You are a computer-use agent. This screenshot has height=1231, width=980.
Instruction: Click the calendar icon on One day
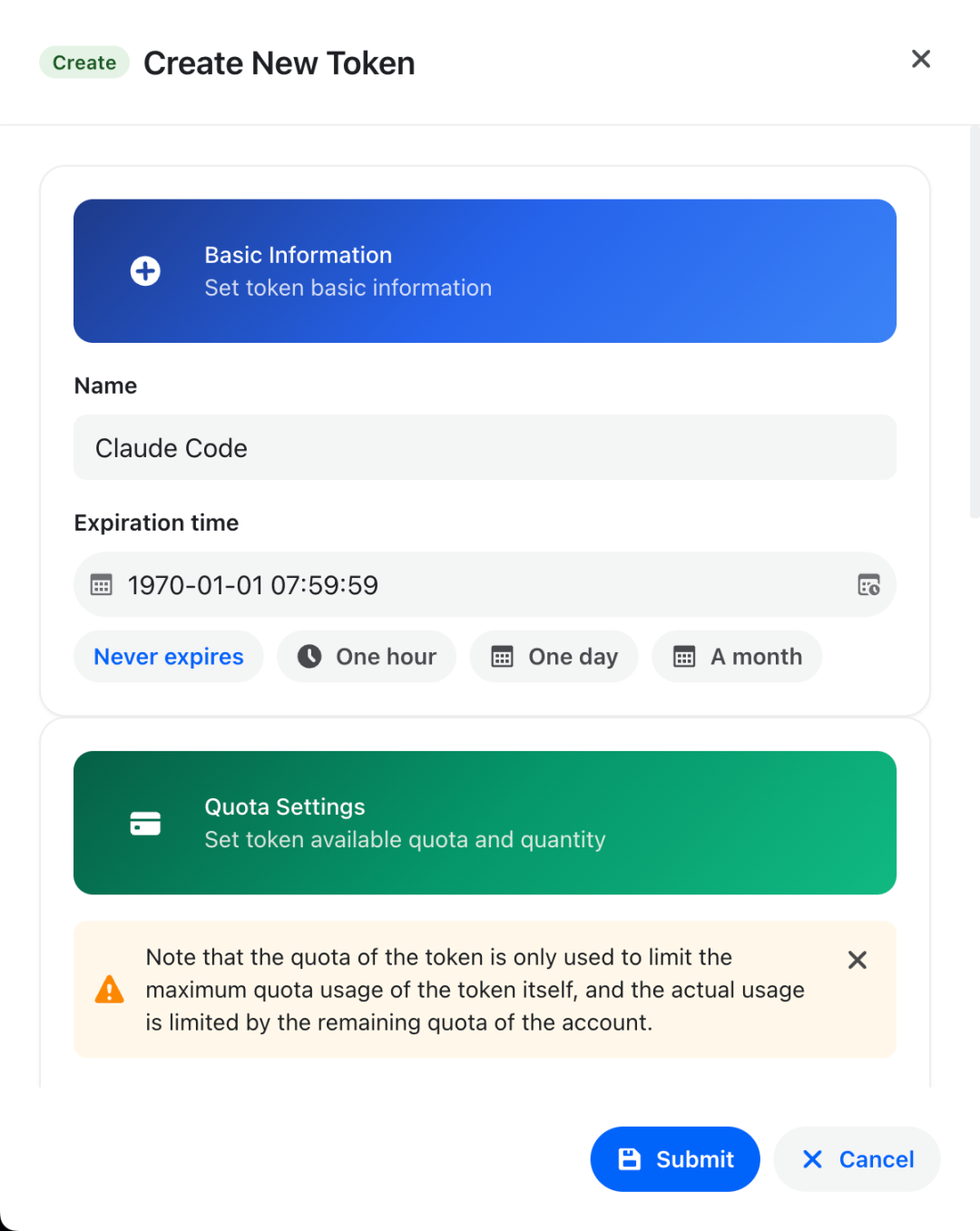click(x=502, y=657)
